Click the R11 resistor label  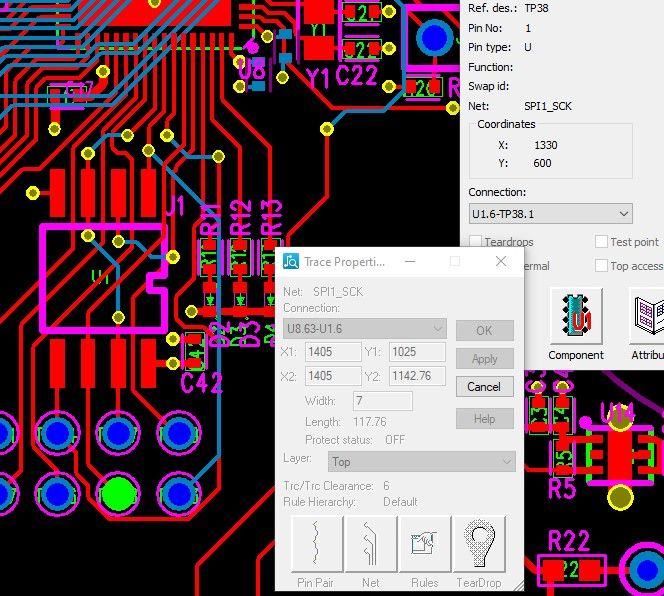[210, 220]
